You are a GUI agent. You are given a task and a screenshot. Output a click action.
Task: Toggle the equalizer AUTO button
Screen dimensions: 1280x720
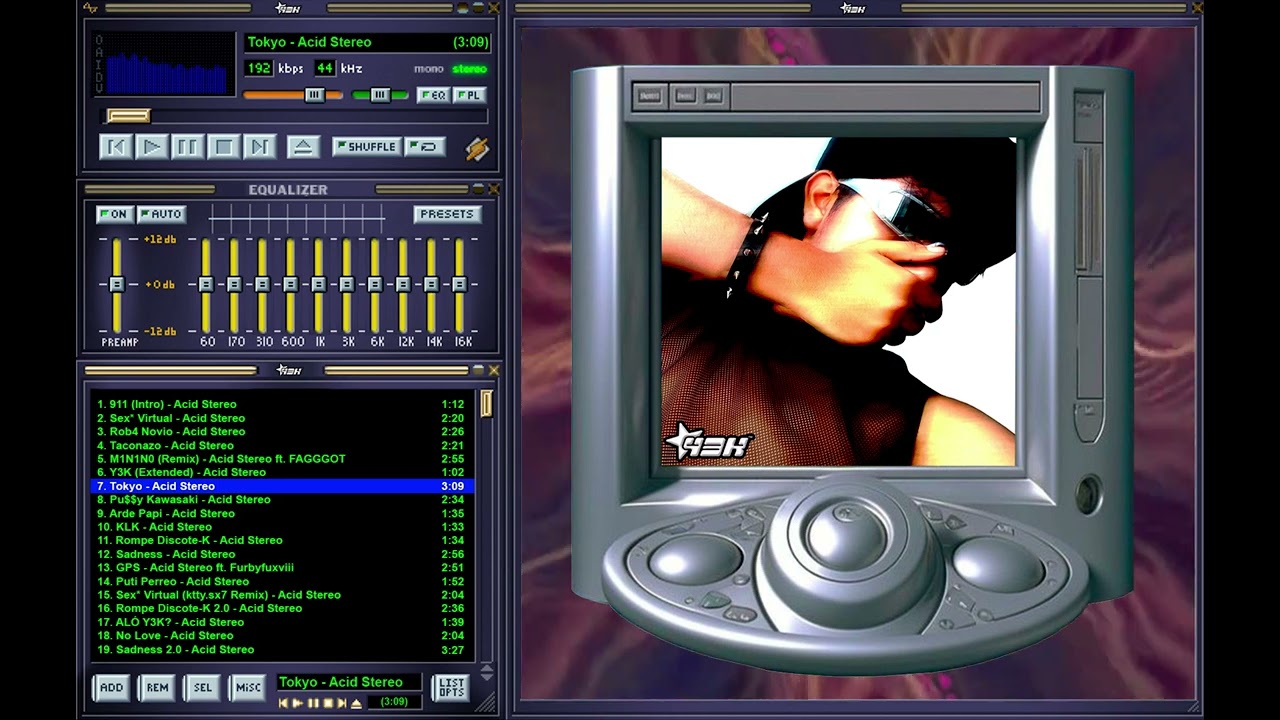(161, 214)
